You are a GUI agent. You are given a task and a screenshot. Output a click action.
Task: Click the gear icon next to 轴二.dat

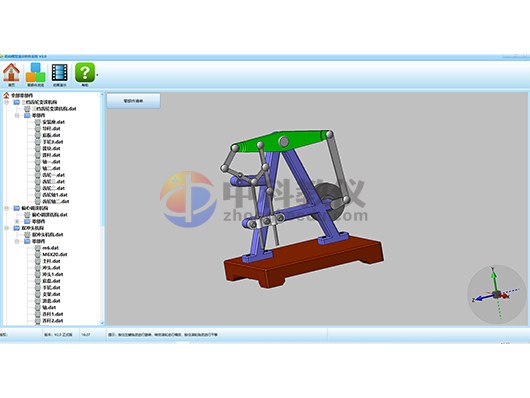[x=38, y=168]
